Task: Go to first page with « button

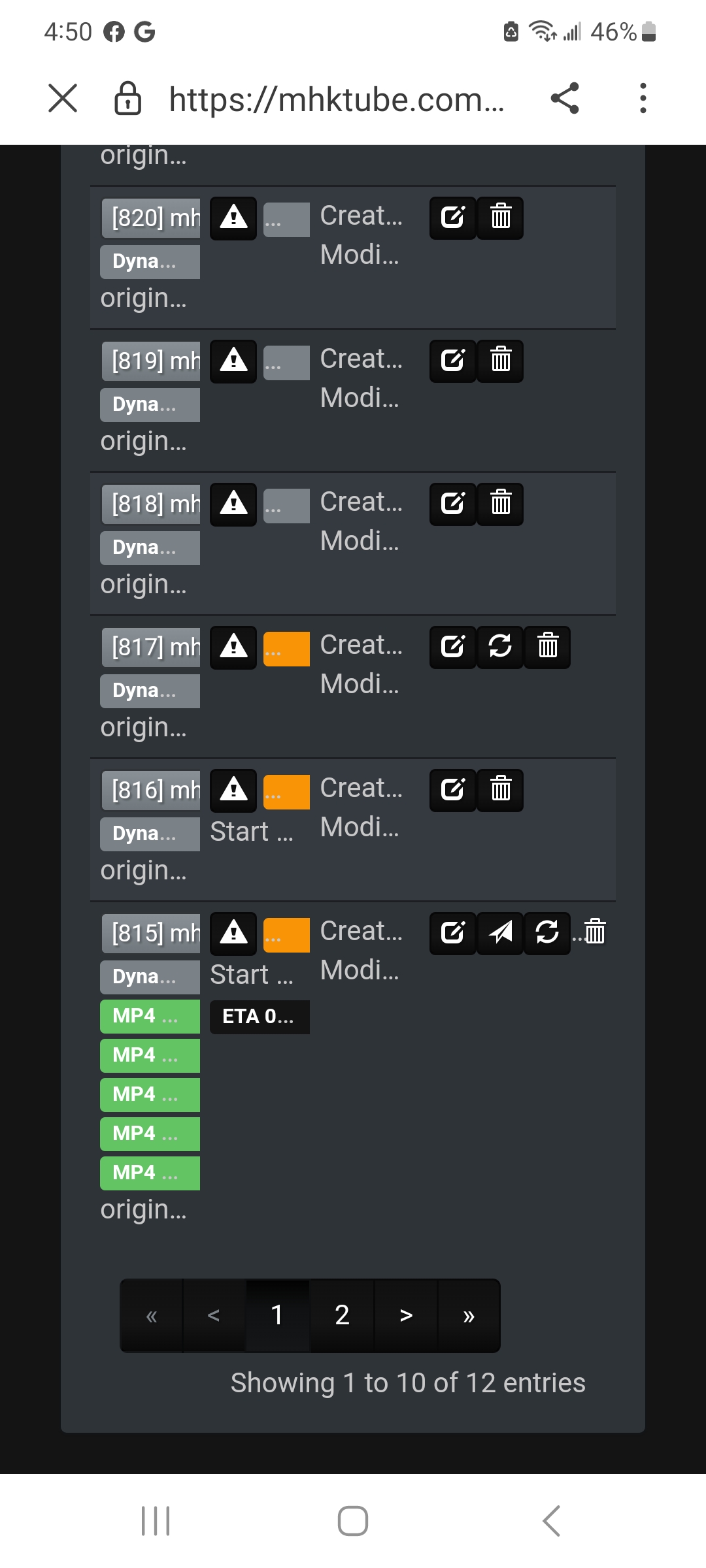Action: tap(152, 1316)
